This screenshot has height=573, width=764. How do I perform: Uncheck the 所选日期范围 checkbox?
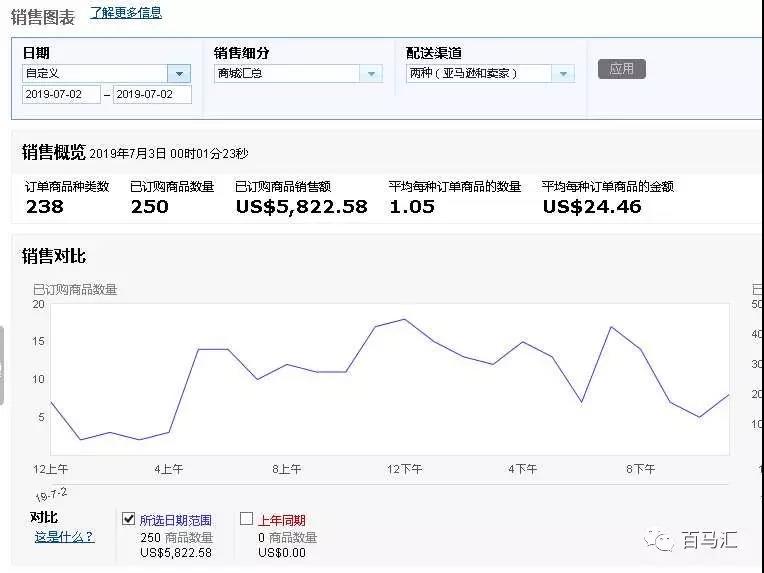(x=128, y=519)
